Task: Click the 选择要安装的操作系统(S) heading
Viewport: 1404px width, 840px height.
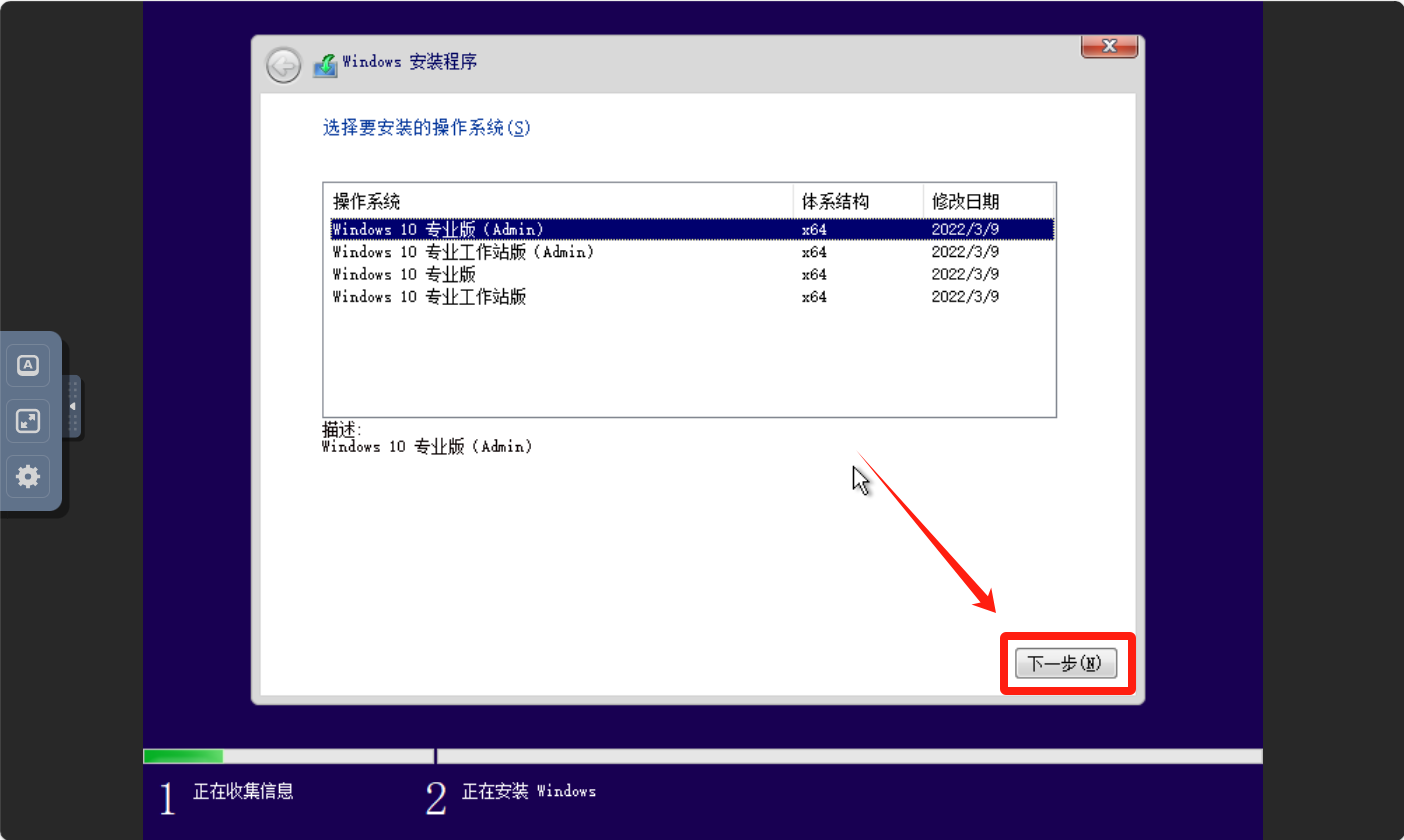Action: click(426, 128)
